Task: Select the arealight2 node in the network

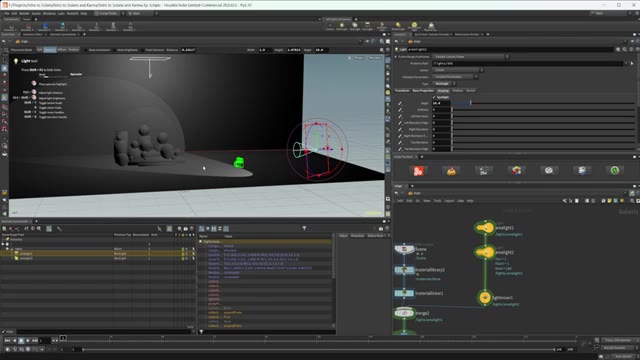Action: point(485,252)
